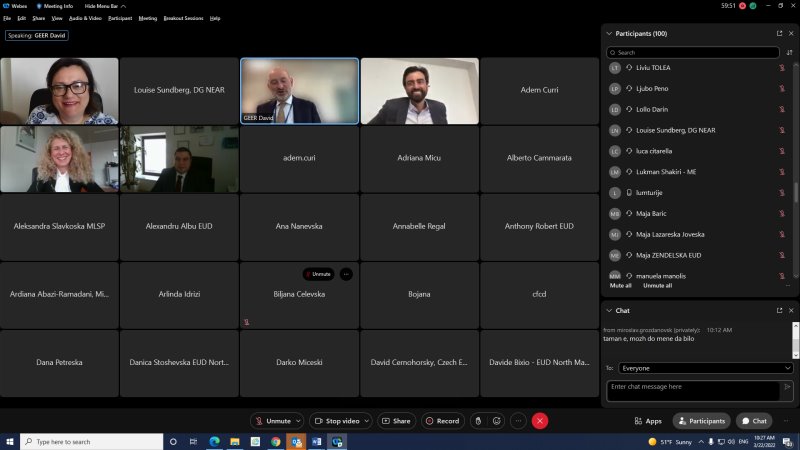Open the Meeting menu
Viewport: 800px width, 450px height.
[148, 18]
